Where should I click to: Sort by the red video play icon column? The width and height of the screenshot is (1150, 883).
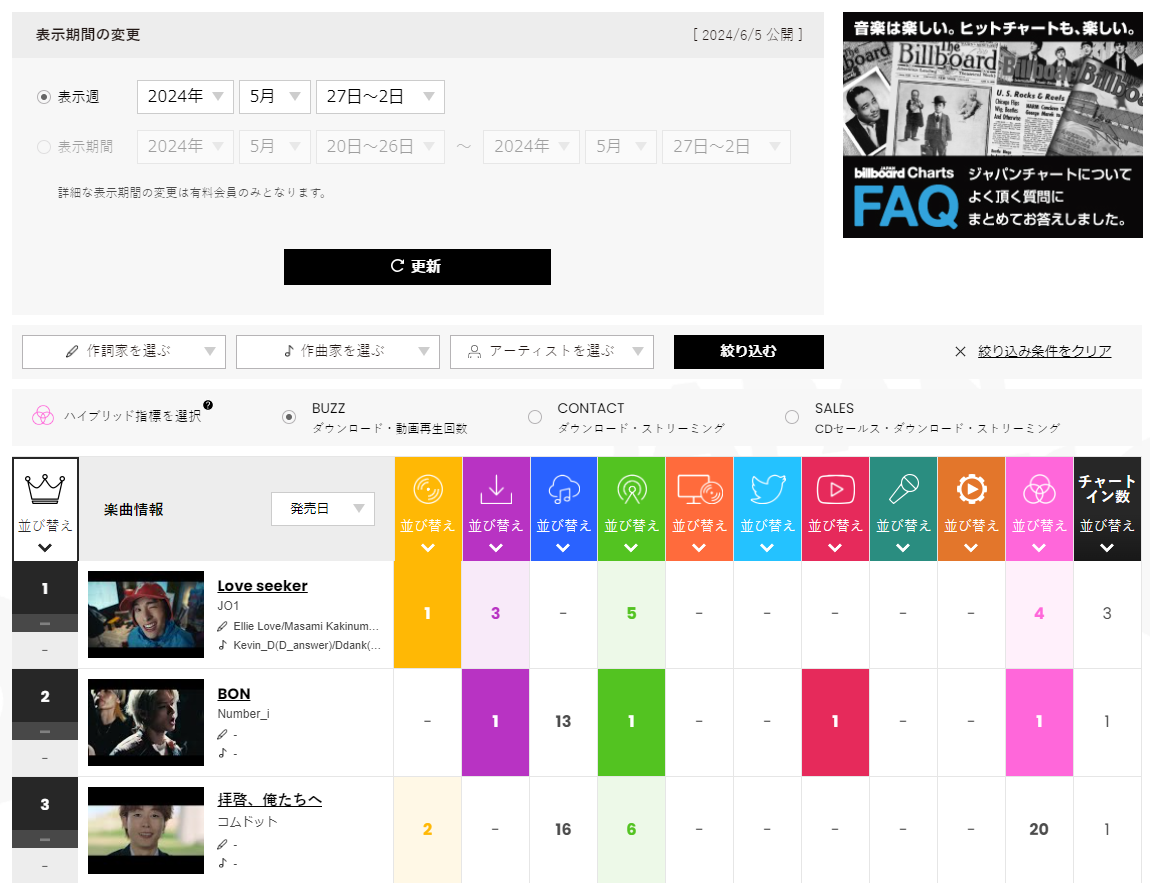coord(835,509)
